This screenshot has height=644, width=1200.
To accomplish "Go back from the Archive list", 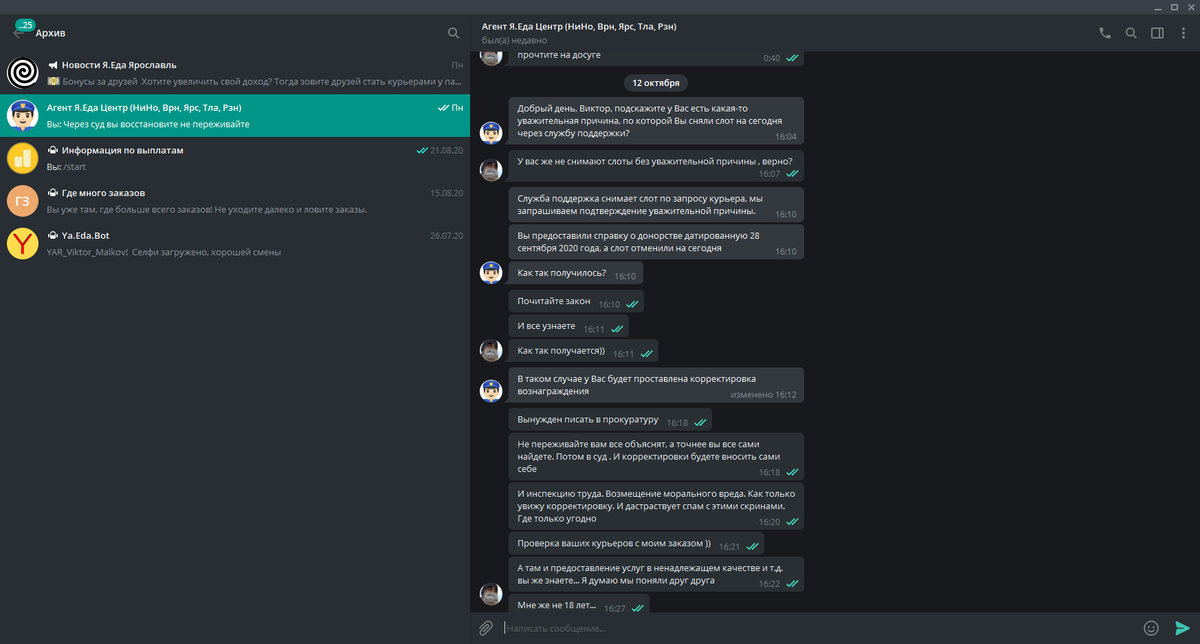I will click(19, 32).
